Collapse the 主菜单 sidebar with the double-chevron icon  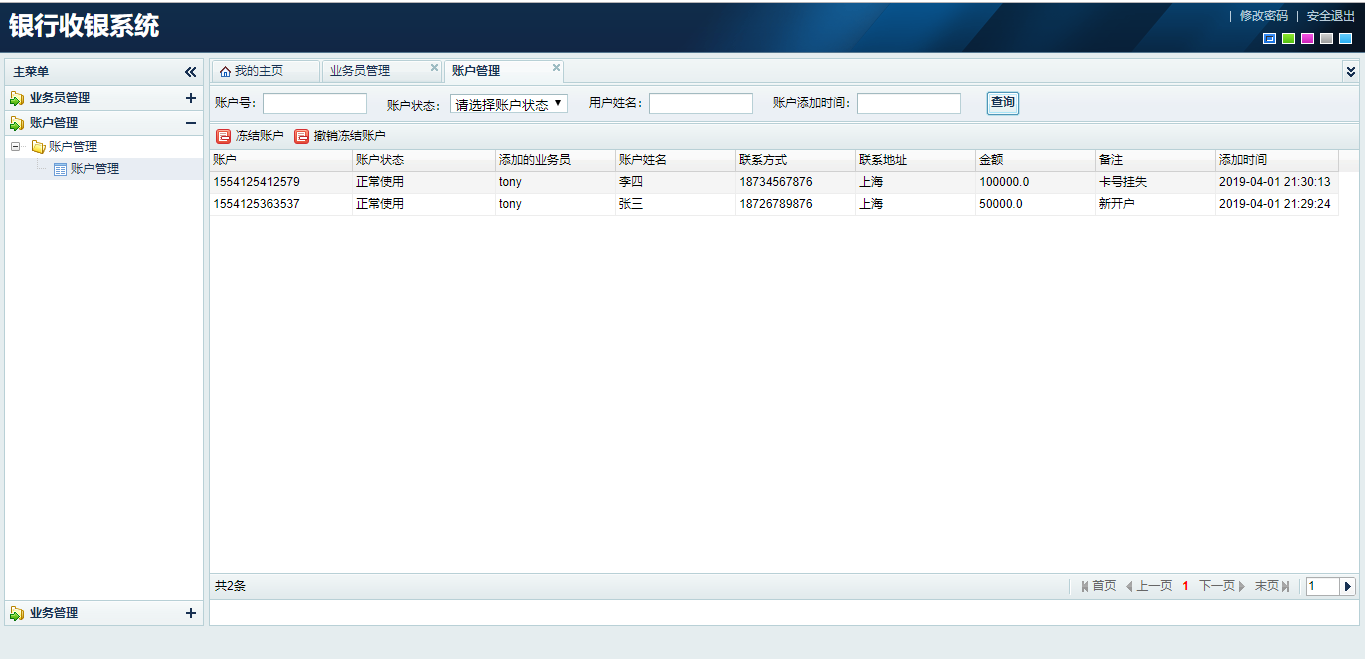(190, 72)
